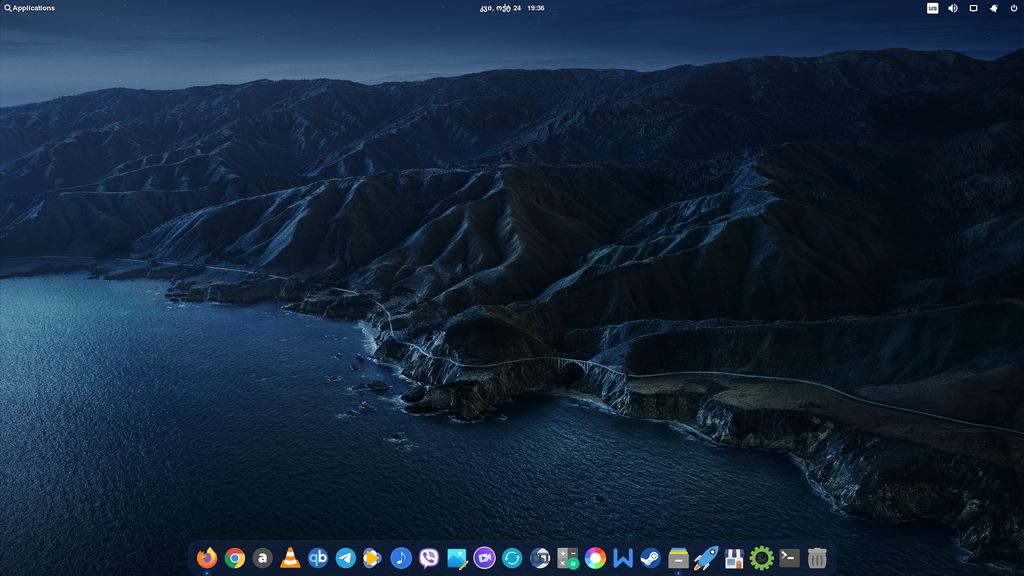The height and width of the screenshot is (576, 1024).
Task: Open the Terminal dock icon
Action: [x=789, y=558]
